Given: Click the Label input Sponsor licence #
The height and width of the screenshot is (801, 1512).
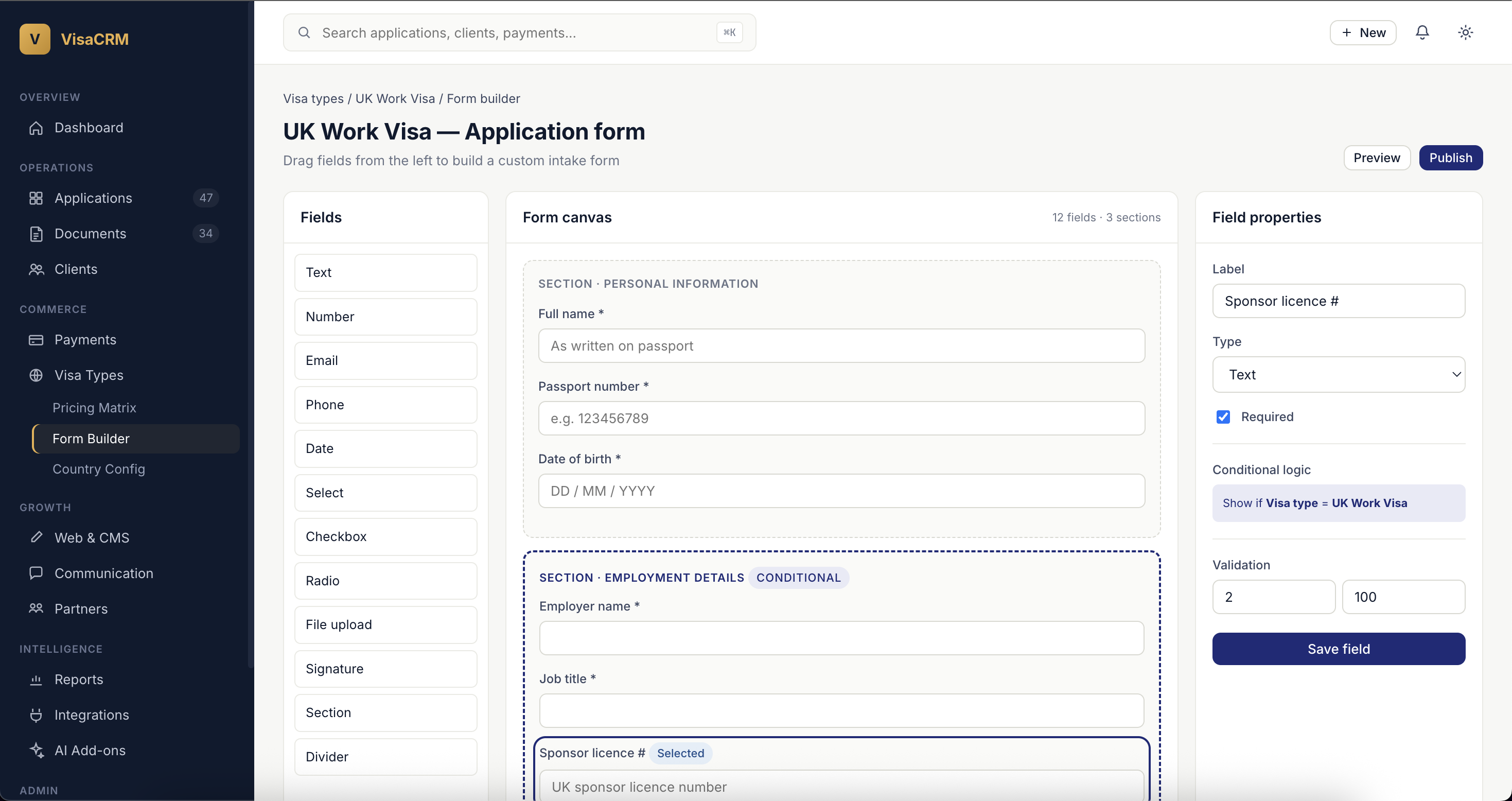Looking at the screenshot, I should 1339,301.
